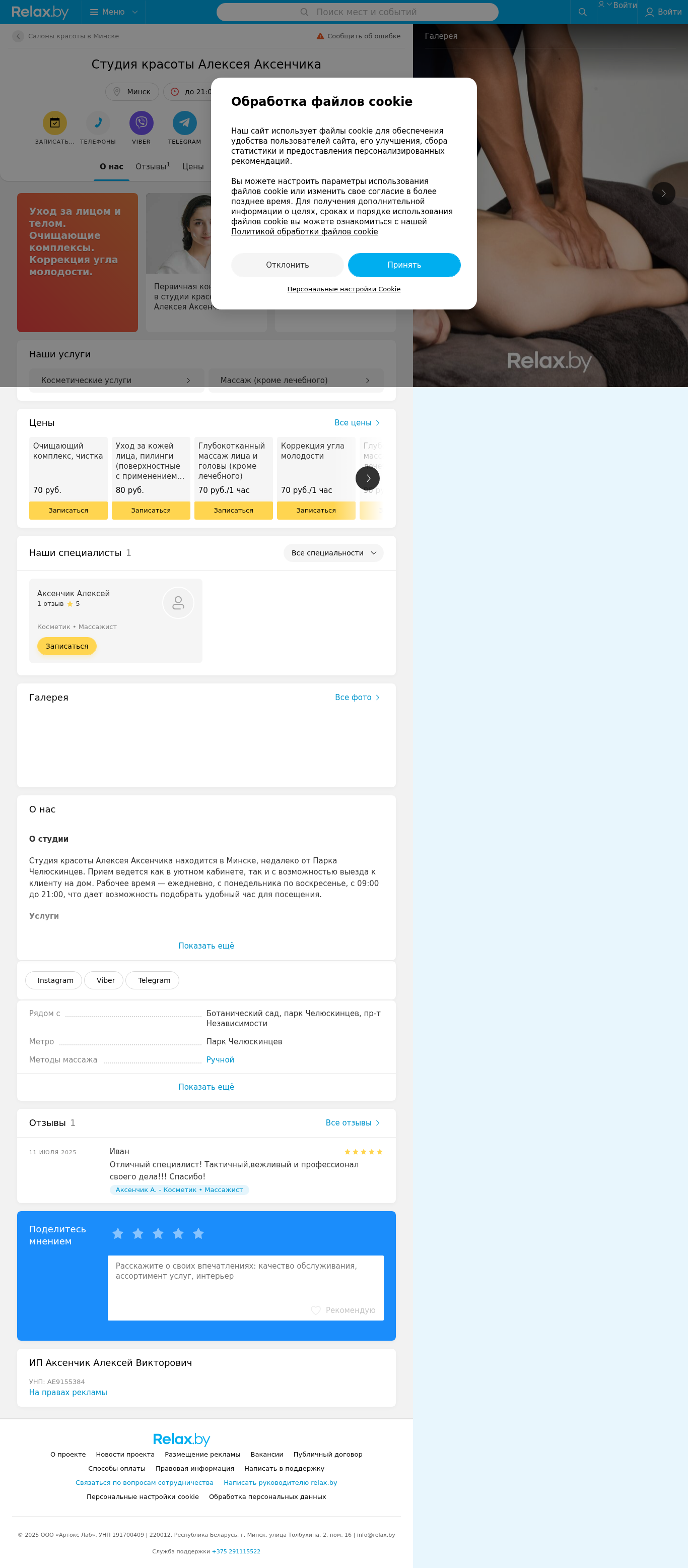Click the Telegram chip below description
The image size is (688, 1568).
153,981
